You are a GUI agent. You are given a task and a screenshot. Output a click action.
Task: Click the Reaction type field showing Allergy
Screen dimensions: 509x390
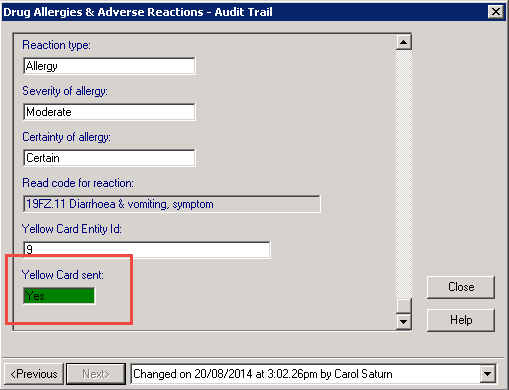pyautogui.click(x=109, y=66)
